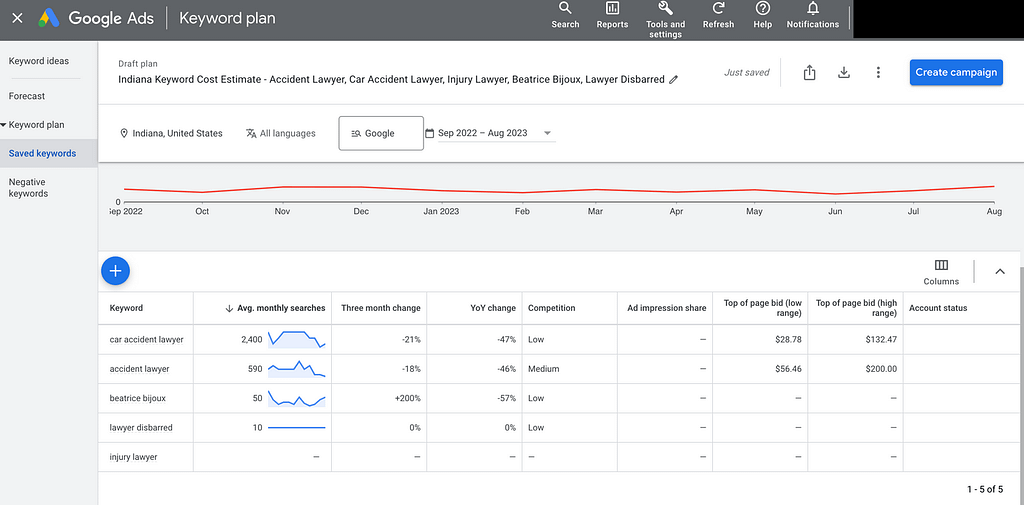This screenshot has height=505, width=1024.
Task: Select Saved keywords in sidebar
Action: point(48,154)
